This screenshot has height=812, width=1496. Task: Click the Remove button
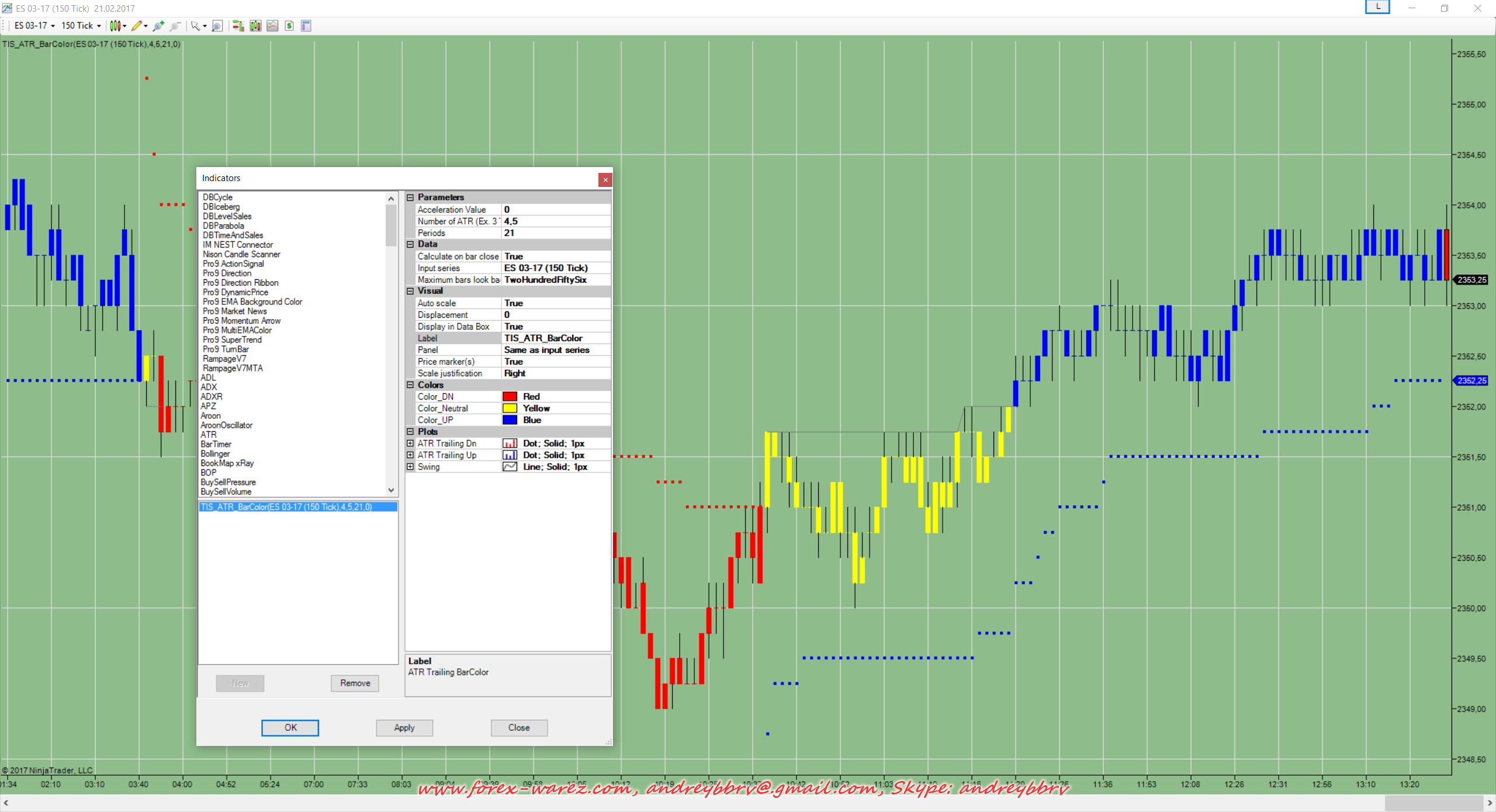coord(355,683)
